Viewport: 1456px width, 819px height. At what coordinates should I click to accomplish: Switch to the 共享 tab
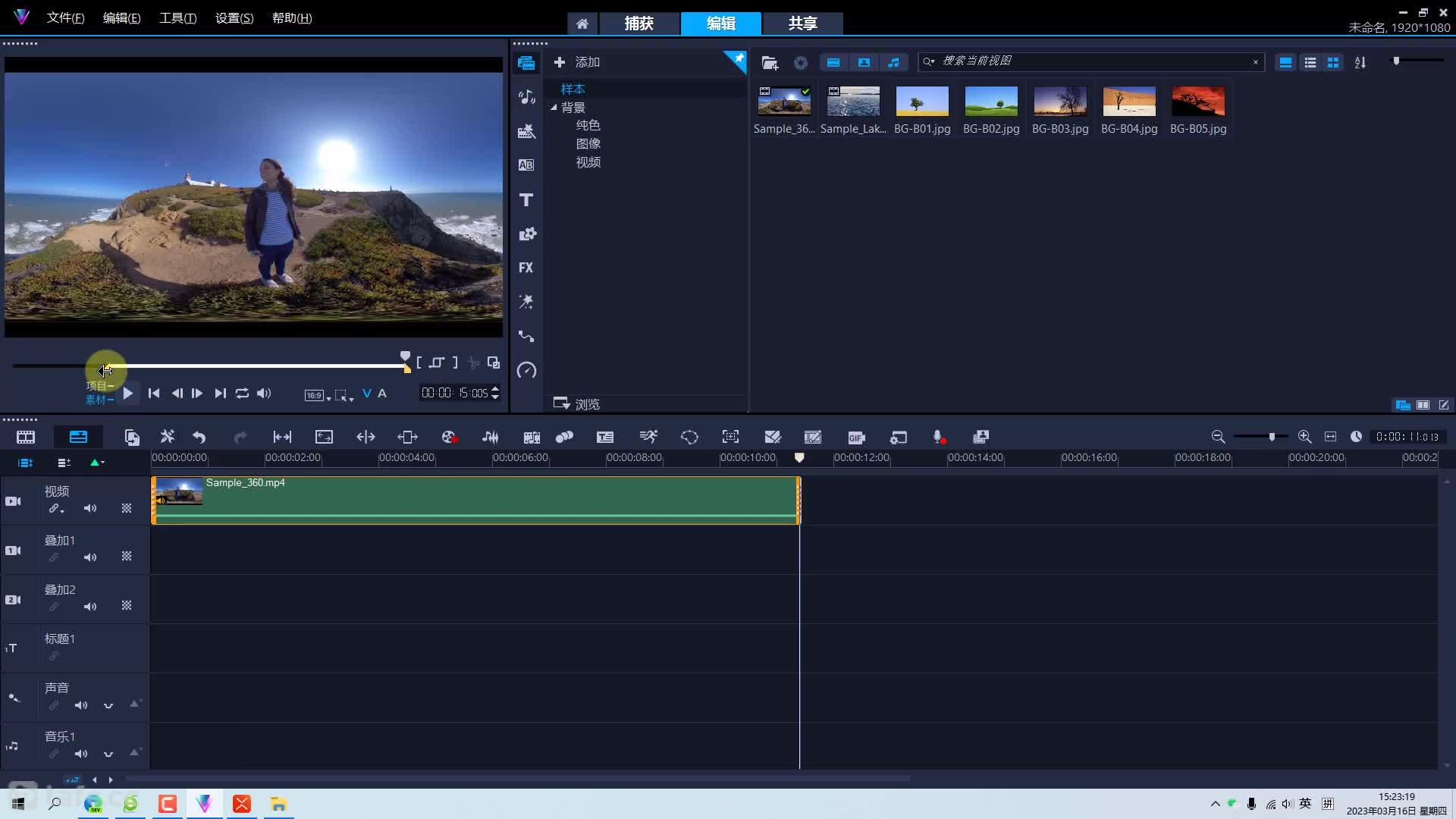[803, 24]
